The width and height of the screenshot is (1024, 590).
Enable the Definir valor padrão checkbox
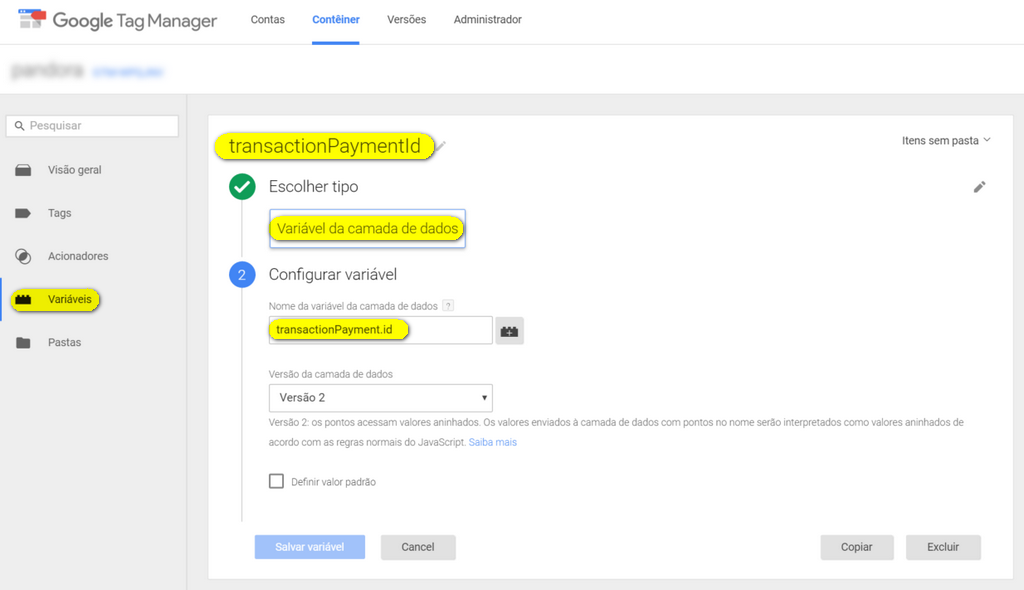(x=276, y=481)
